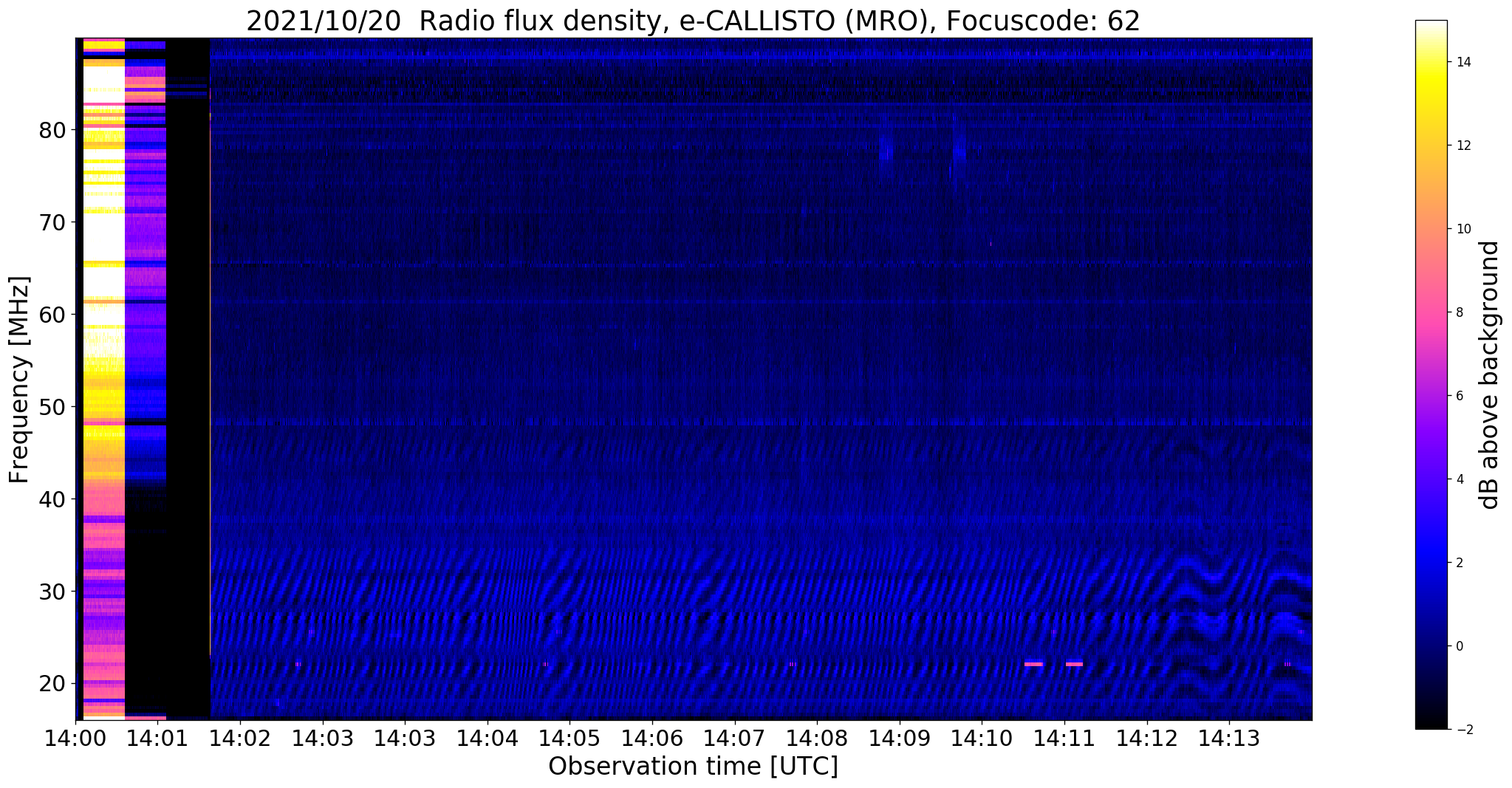Click the colorbar tick labeled 10

point(1463,229)
